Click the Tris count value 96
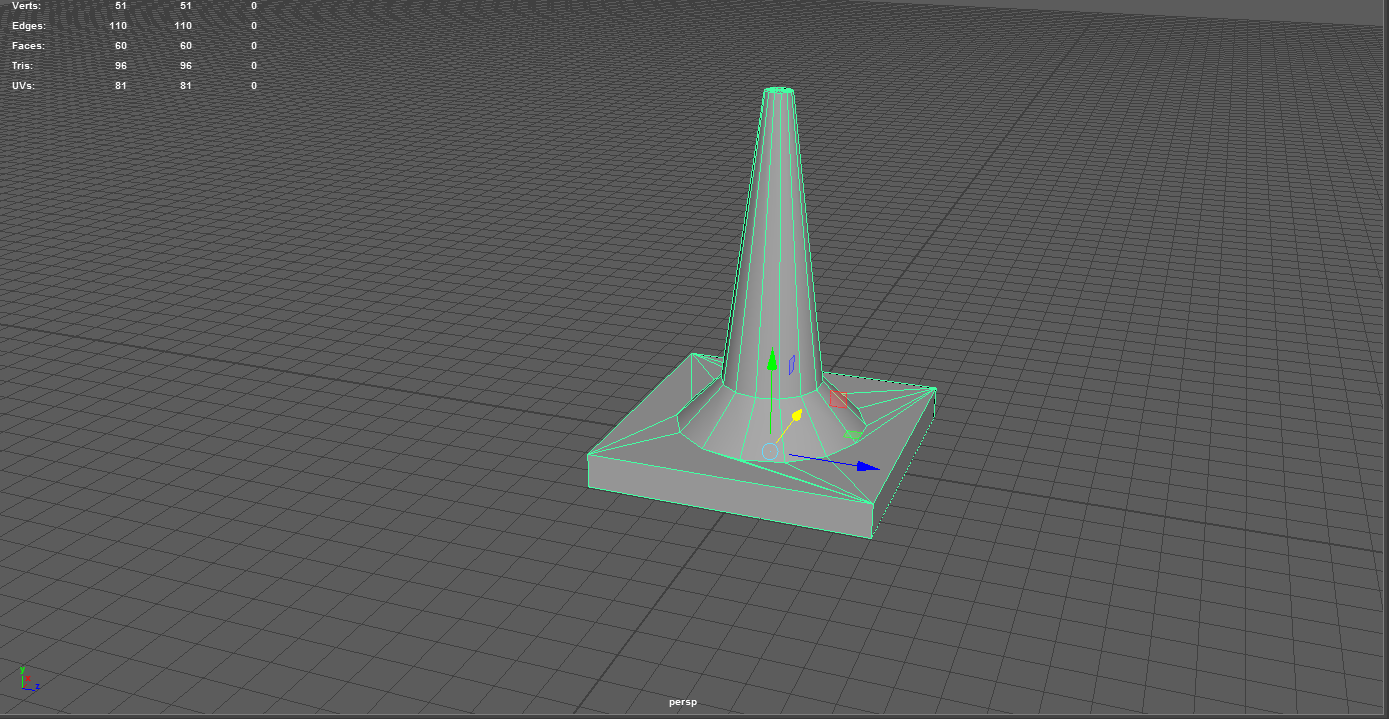The image size is (1389, 719). coord(120,65)
